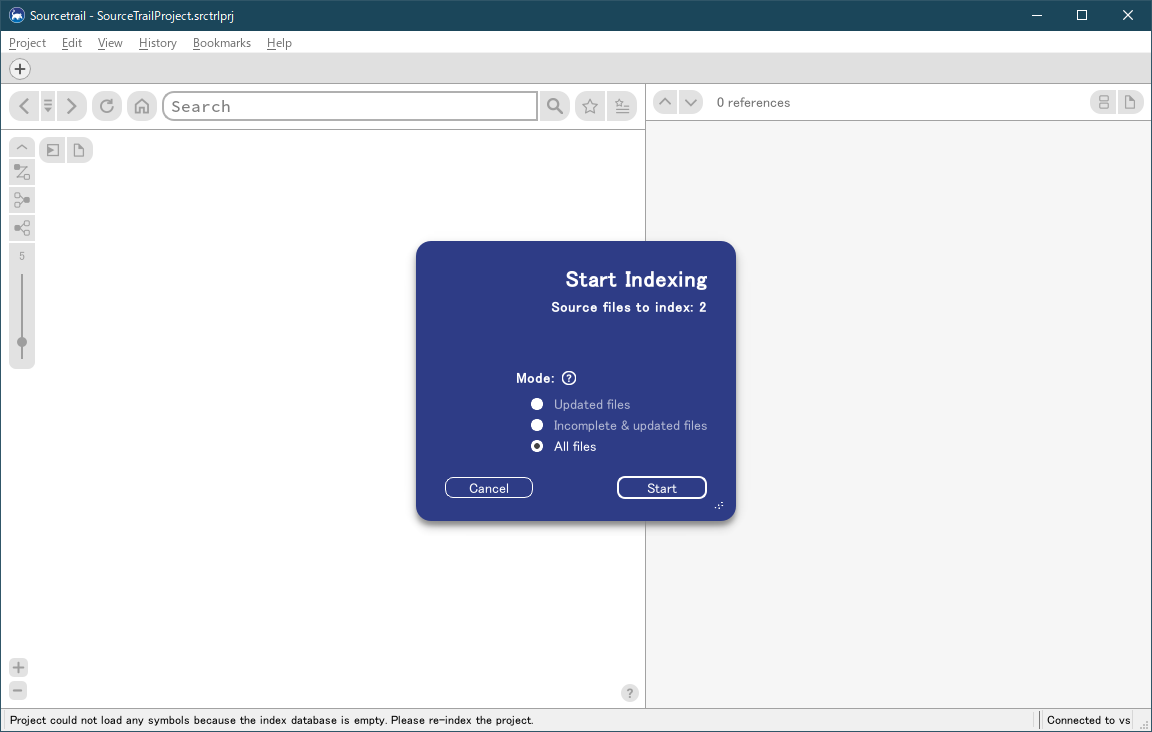
Task: Collapse graph toolbar with the chevron
Action: (x=22, y=148)
